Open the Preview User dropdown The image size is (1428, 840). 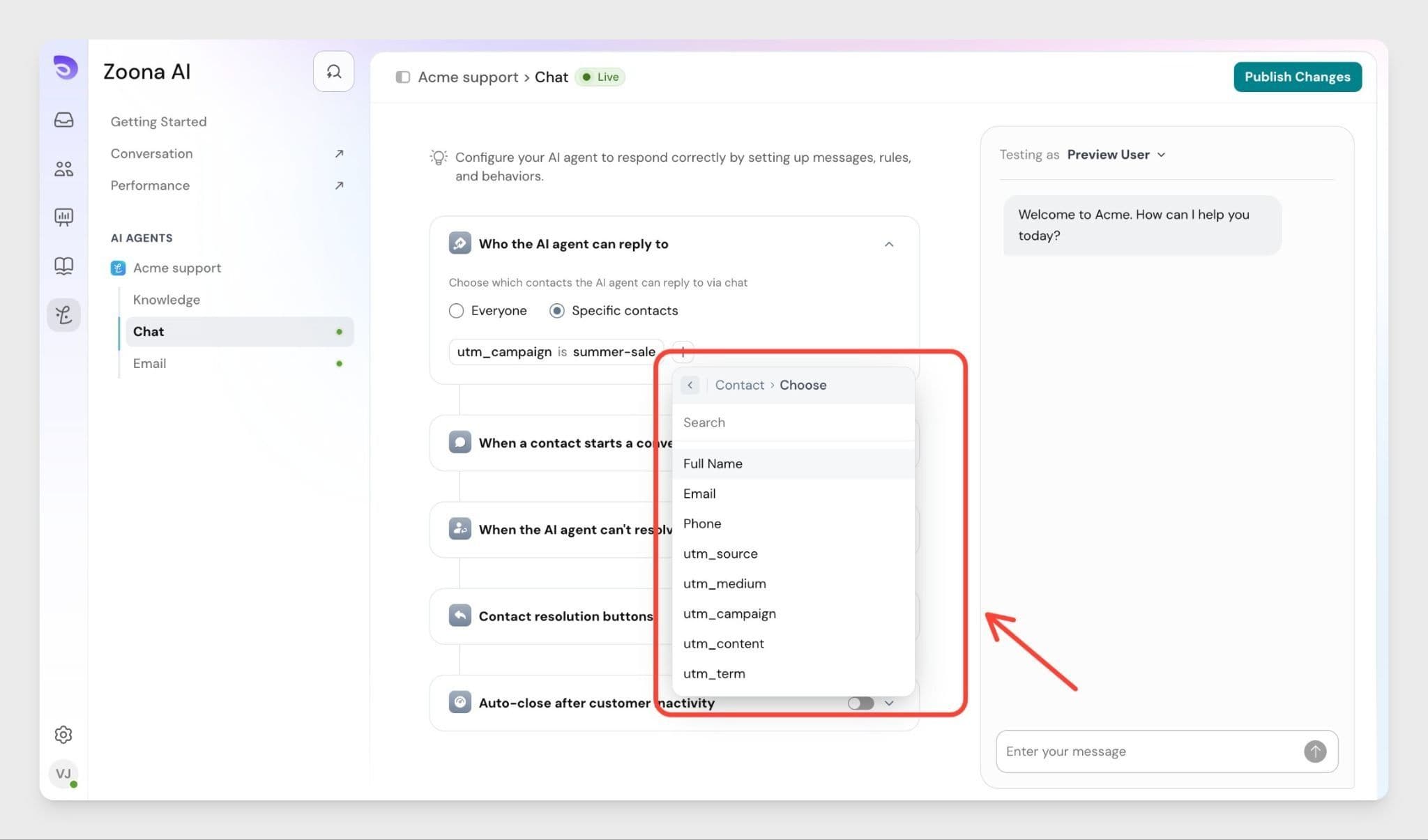[1116, 155]
